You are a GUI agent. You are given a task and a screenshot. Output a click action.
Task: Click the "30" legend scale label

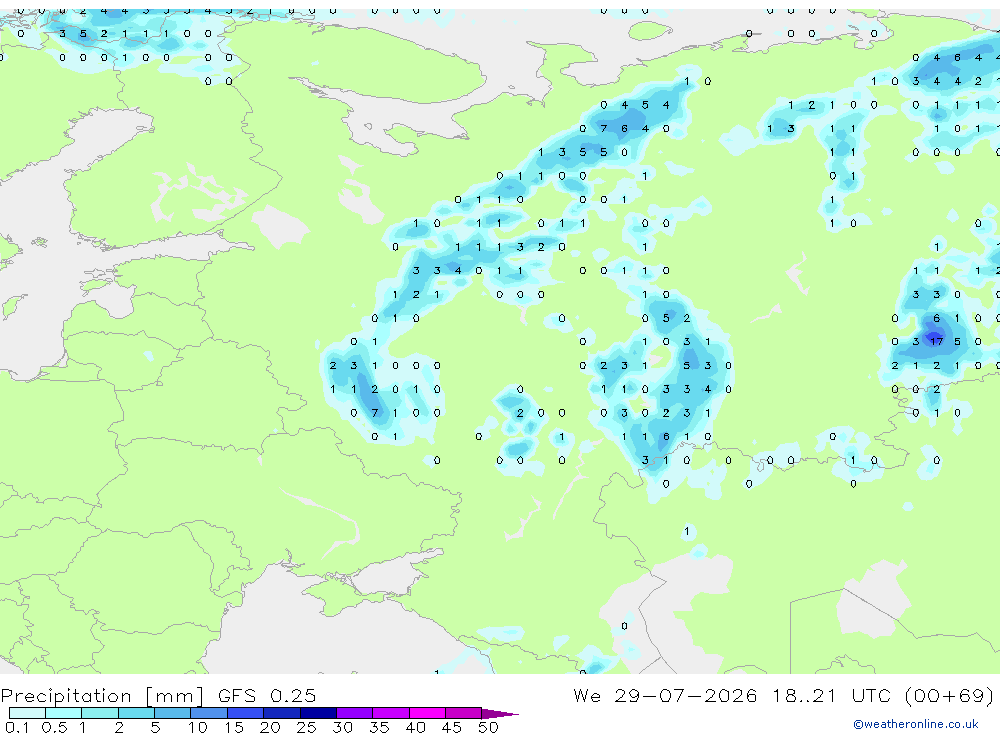342,727
